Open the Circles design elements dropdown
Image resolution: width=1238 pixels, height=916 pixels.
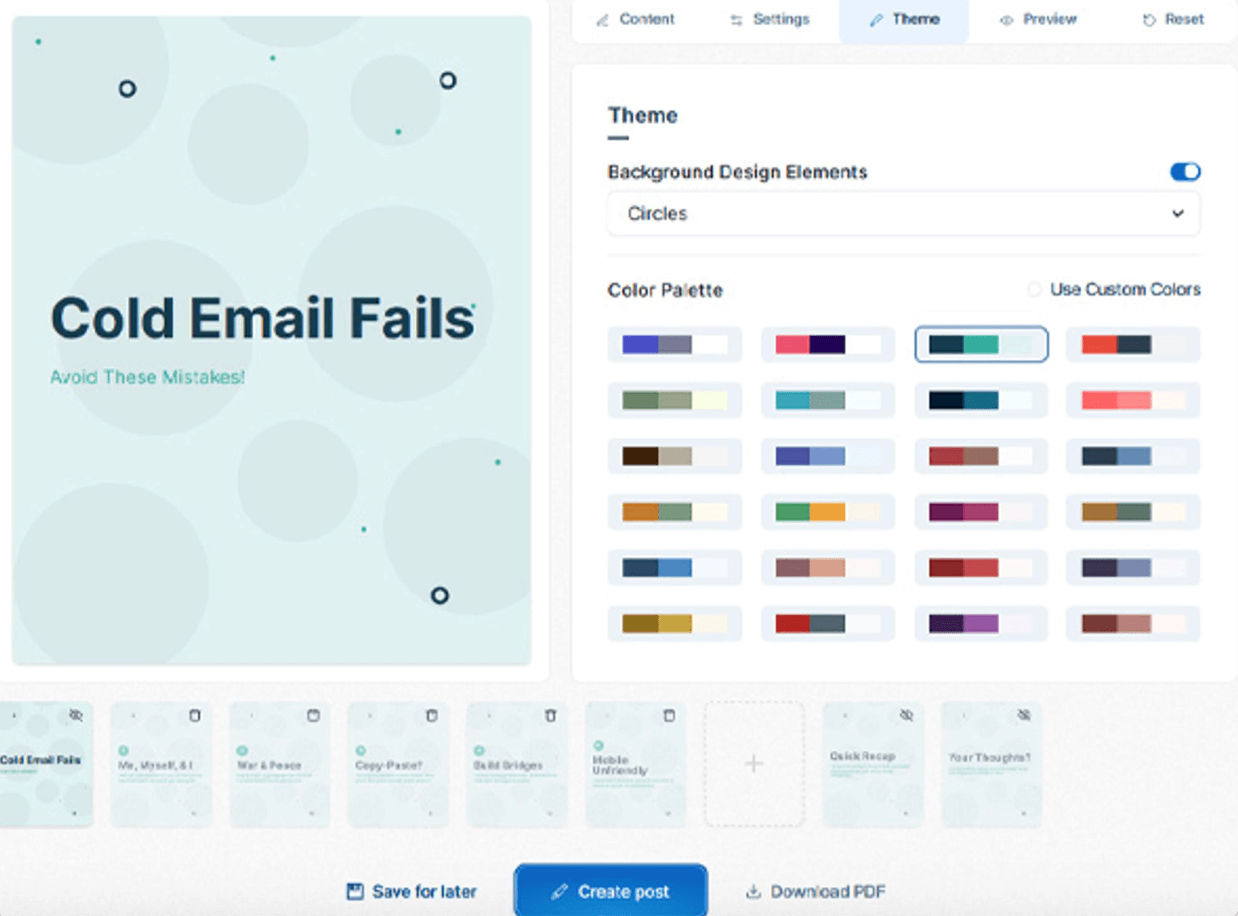point(903,214)
